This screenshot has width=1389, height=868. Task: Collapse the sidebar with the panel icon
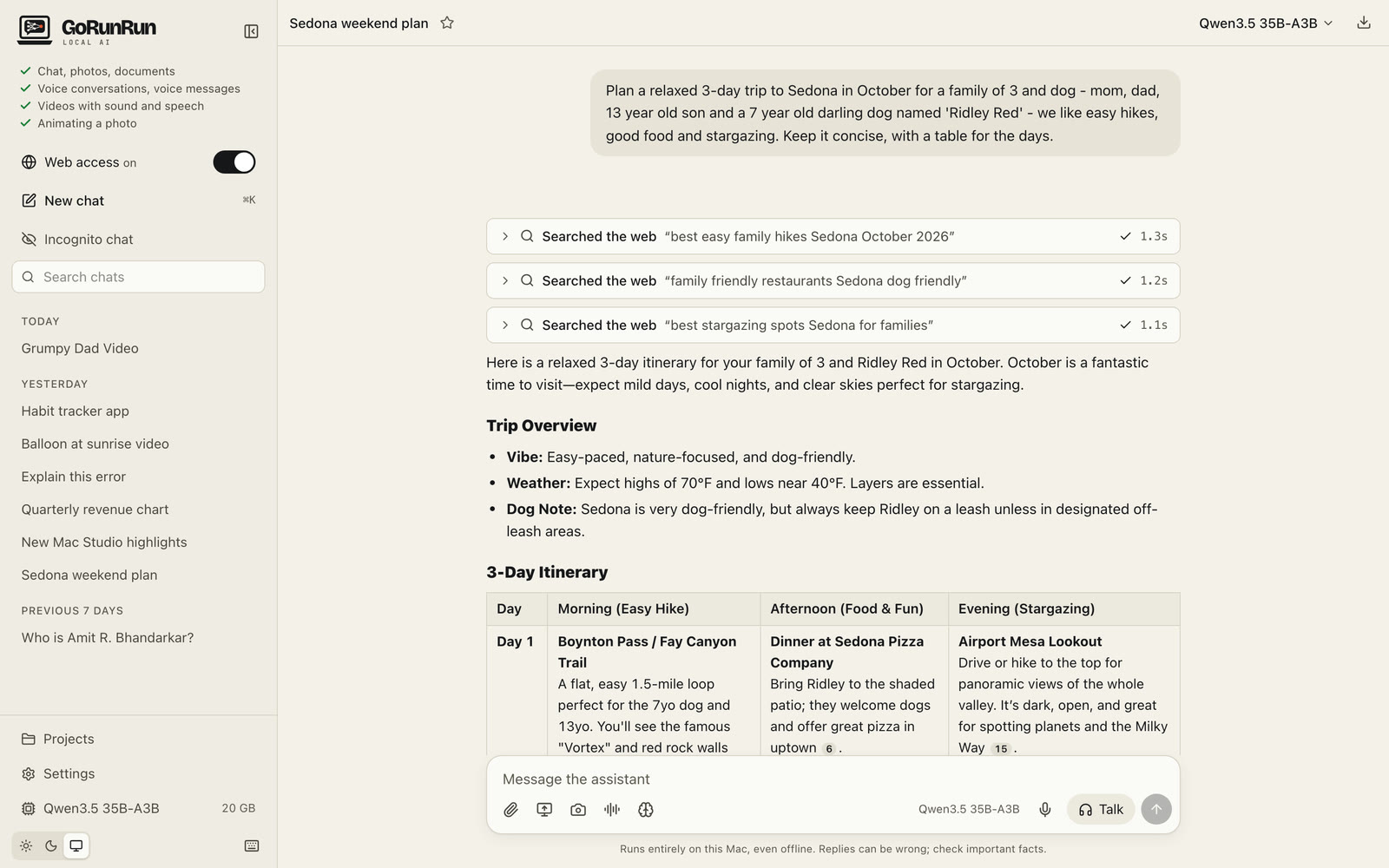click(251, 31)
